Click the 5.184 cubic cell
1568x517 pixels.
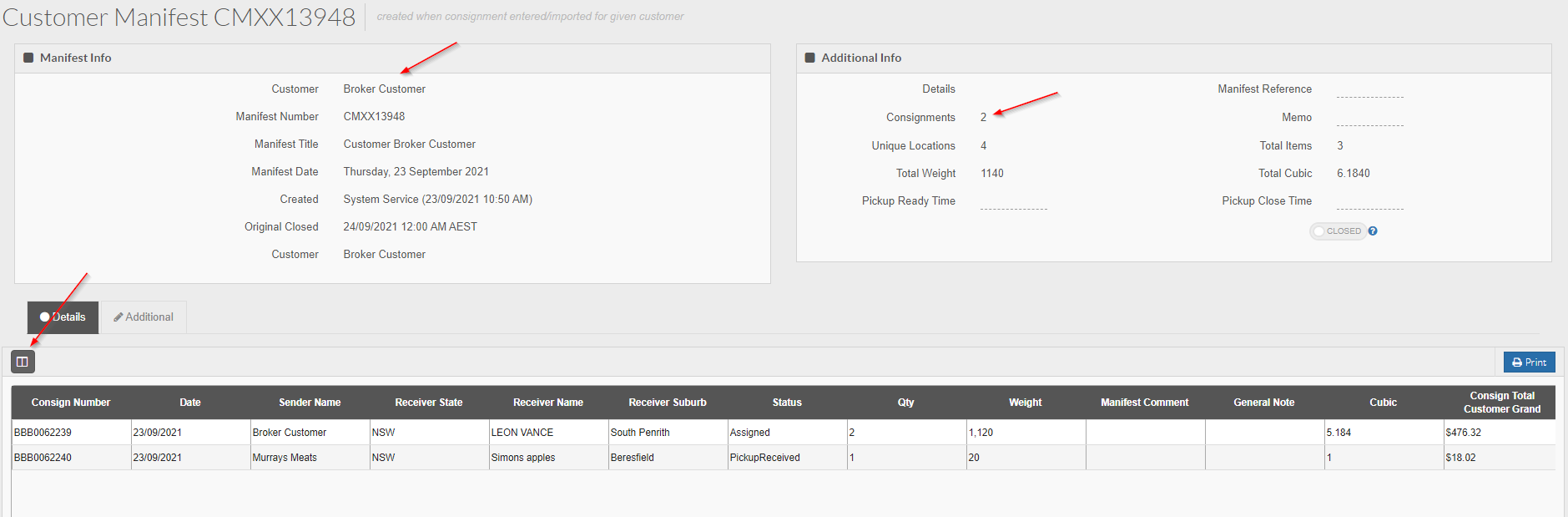tap(1384, 433)
